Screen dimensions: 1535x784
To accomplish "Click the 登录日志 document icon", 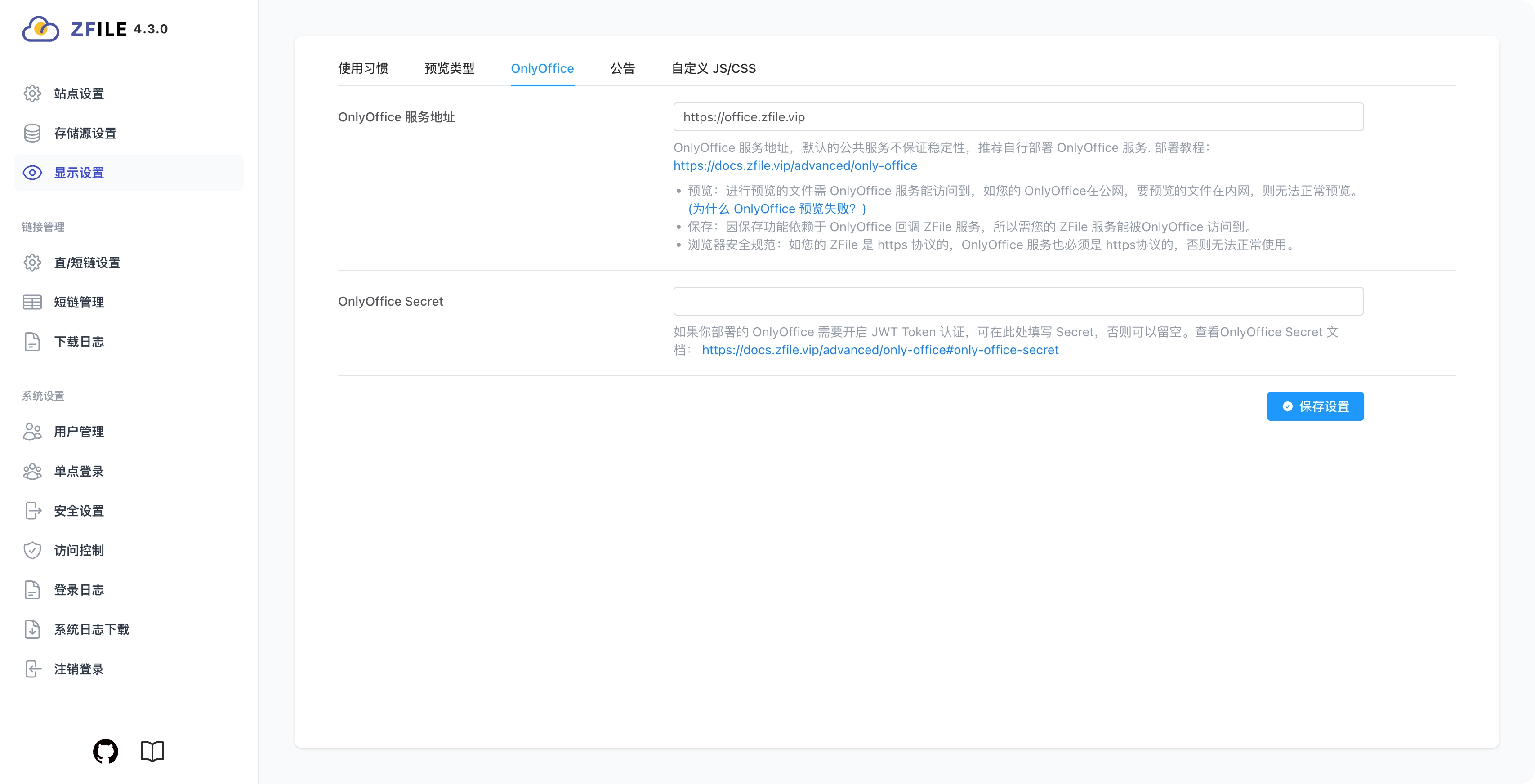I will click(x=32, y=590).
